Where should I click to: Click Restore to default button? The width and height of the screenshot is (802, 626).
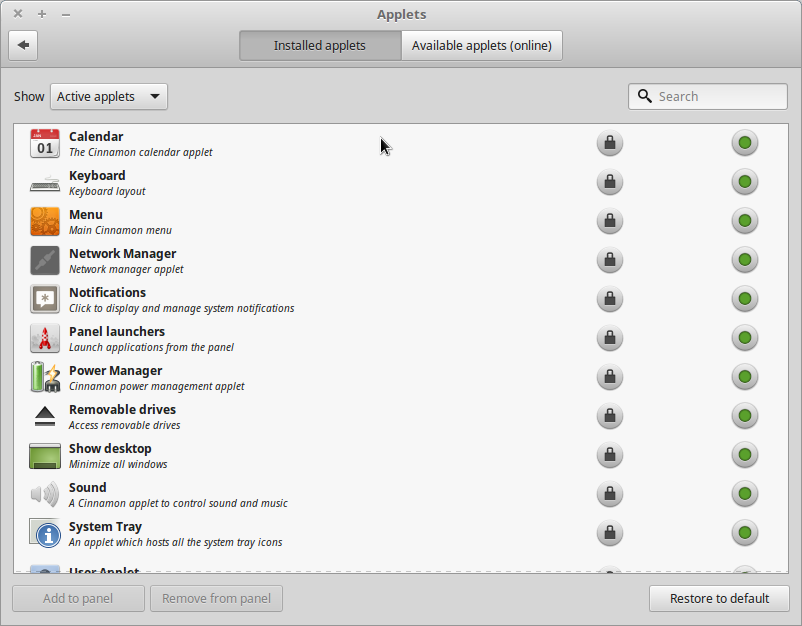click(719, 598)
